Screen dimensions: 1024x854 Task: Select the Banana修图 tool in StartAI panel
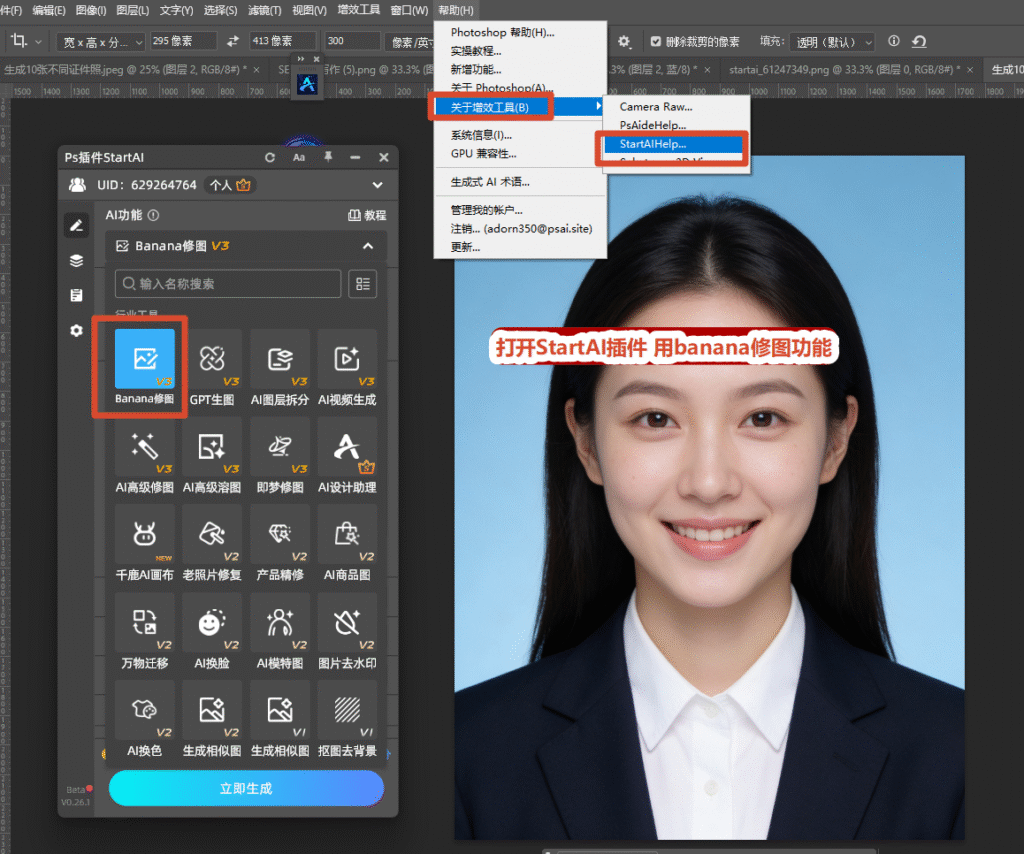pos(144,367)
